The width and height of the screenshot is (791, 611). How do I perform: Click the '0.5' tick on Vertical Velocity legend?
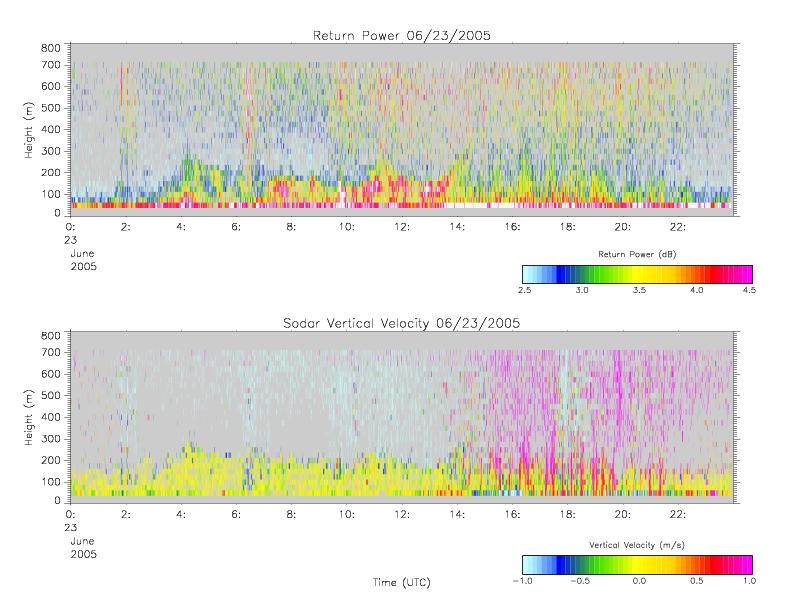point(697,581)
